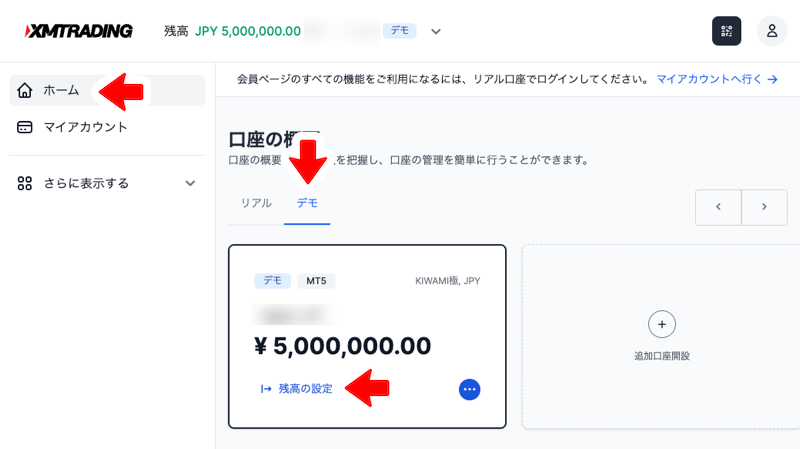Image resolution: width=800 pixels, height=449 pixels.
Task: Click the four-circle grid icon
Action: tap(24, 183)
